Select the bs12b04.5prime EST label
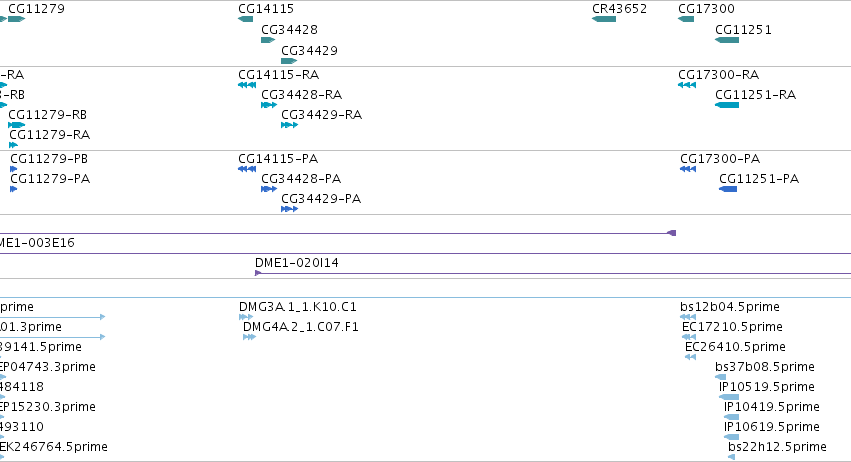This screenshot has width=851, height=462. 729,307
